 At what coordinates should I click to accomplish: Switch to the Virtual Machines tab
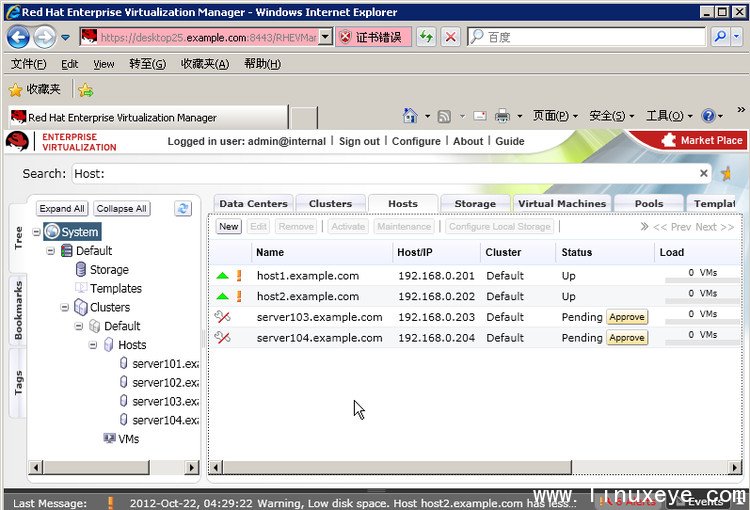(x=562, y=203)
